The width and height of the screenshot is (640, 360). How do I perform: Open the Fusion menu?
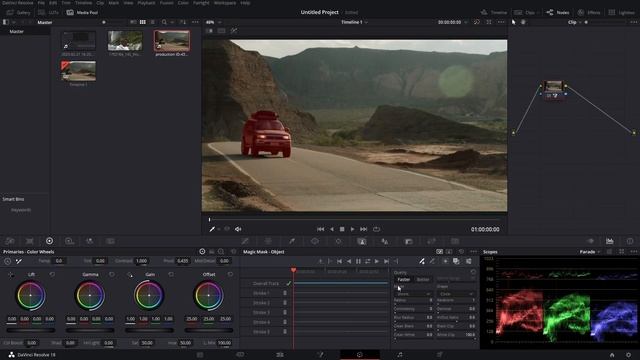coord(167,3)
